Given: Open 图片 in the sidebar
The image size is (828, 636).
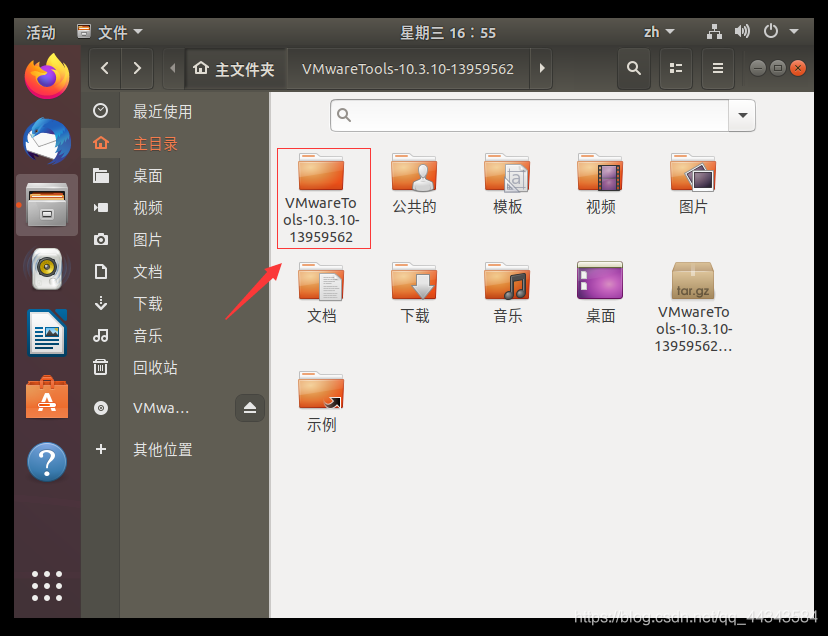Looking at the screenshot, I should click(175, 239).
